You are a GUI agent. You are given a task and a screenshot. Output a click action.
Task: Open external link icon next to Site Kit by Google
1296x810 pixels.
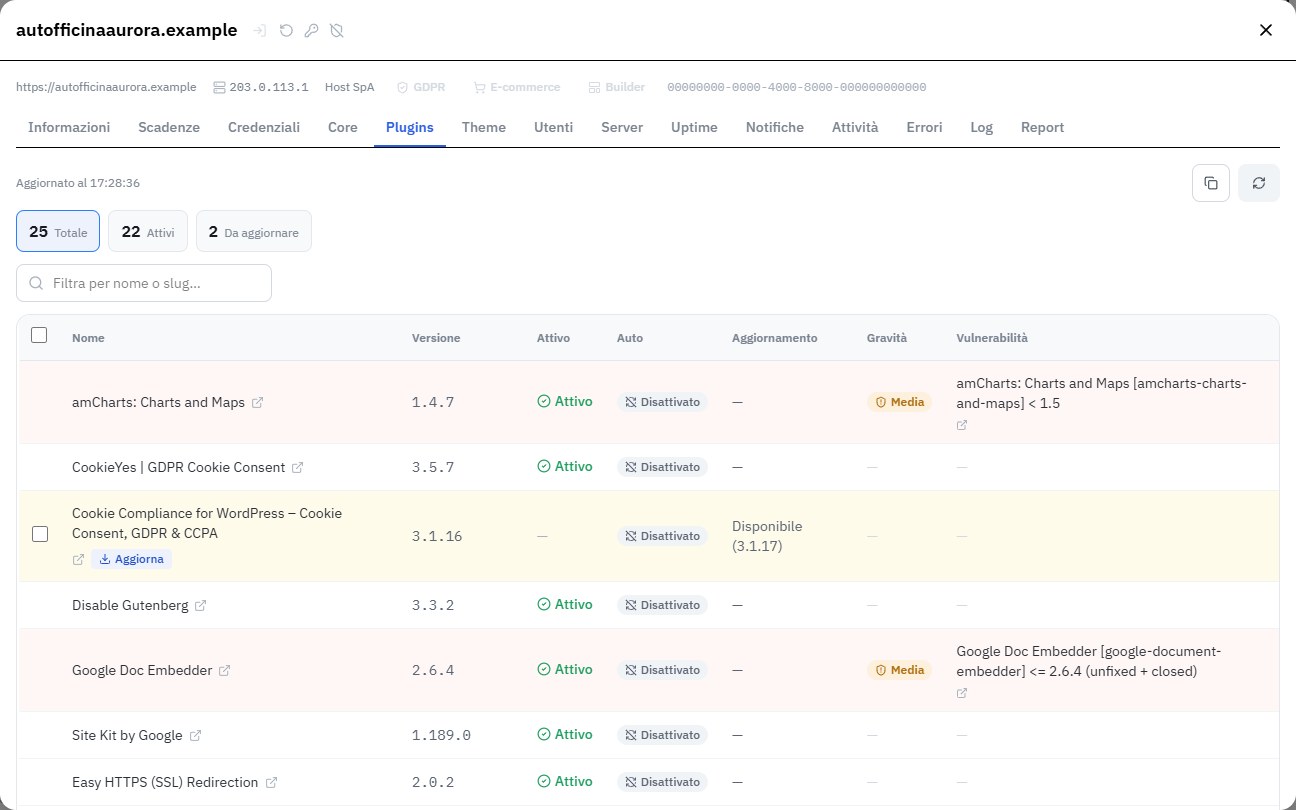click(195, 735)
